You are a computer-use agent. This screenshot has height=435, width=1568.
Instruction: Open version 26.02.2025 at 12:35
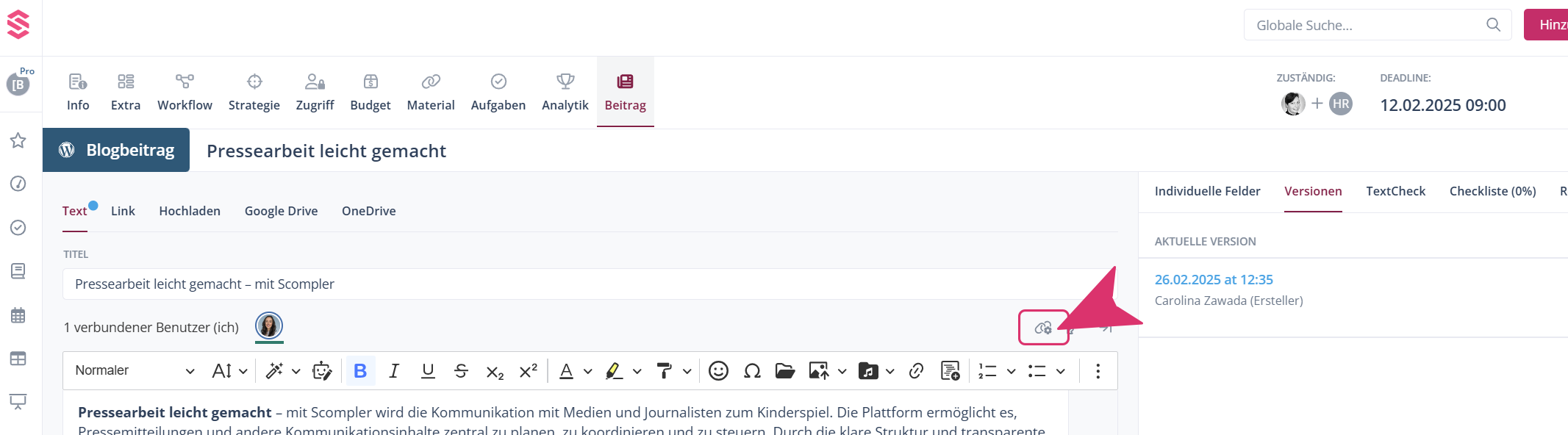tap(1214, 280)
